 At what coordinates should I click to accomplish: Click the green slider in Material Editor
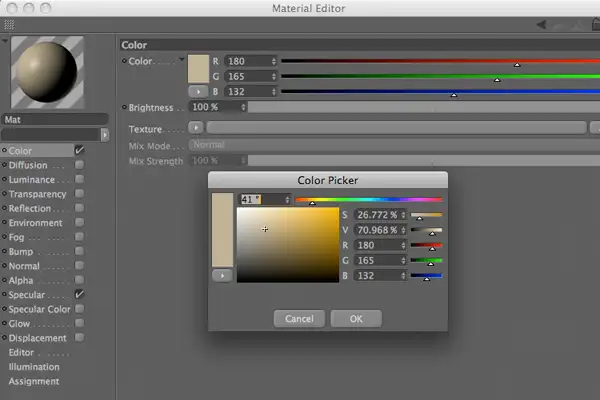[x=440, y=77]
